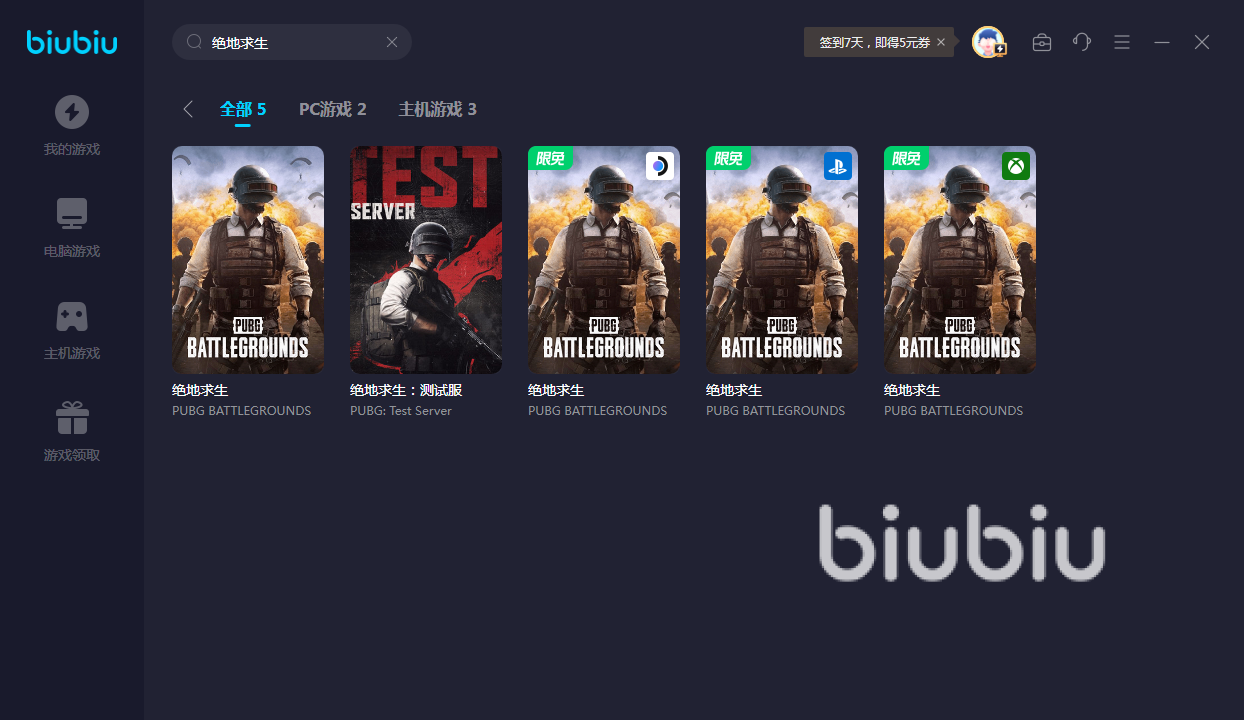This screenshot has width=1244, height=720.
Task: Switch to the PC游戏 2 tab
Action: [x=333, y=109]
